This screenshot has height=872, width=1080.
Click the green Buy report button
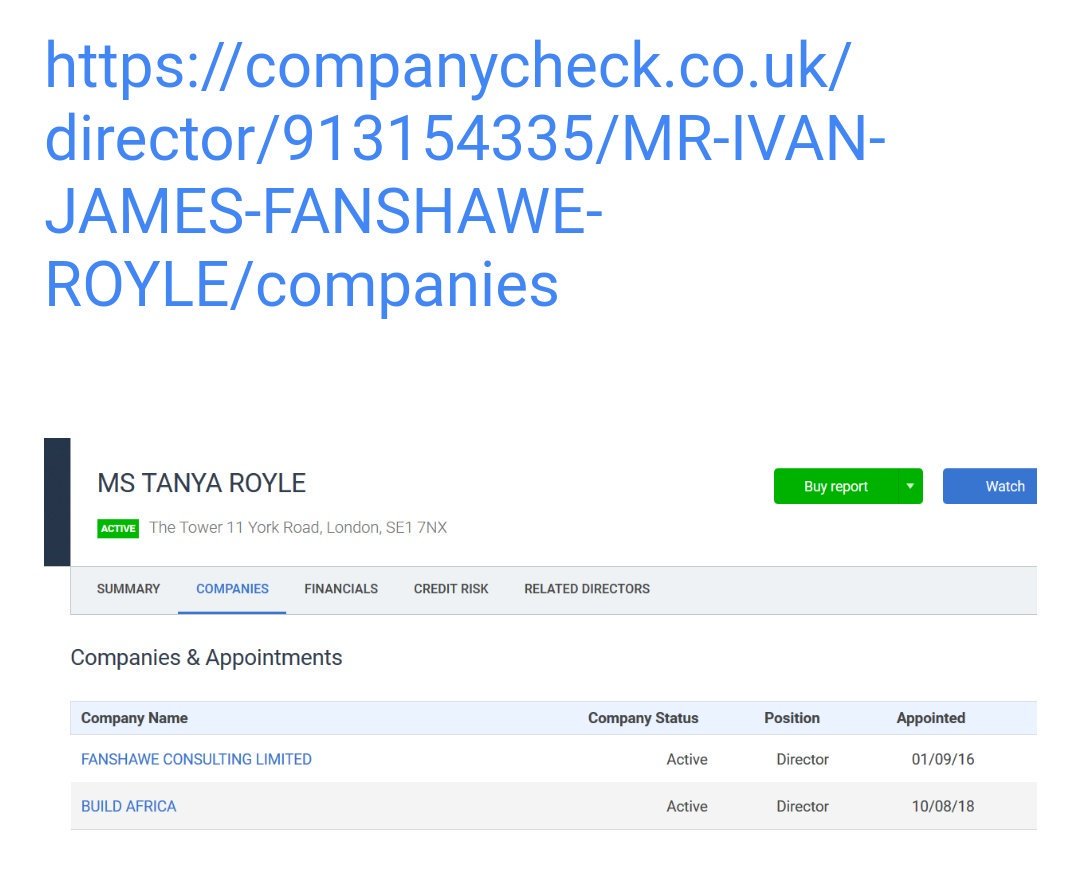pyautogui.click(x=835, y=486)
